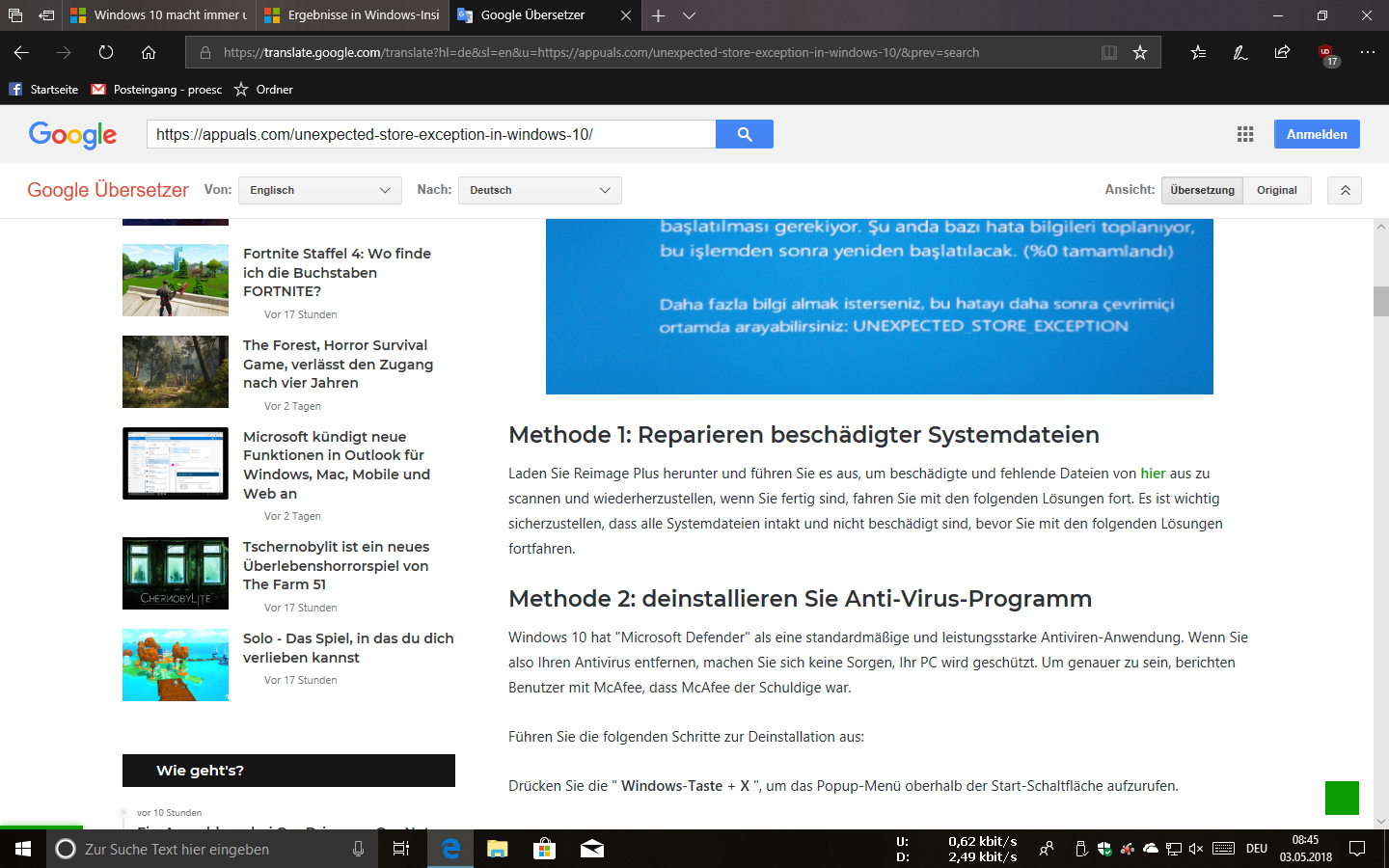
Task: Click the translate URL input field
Action: pyautogui.click(x=431, y=134)
